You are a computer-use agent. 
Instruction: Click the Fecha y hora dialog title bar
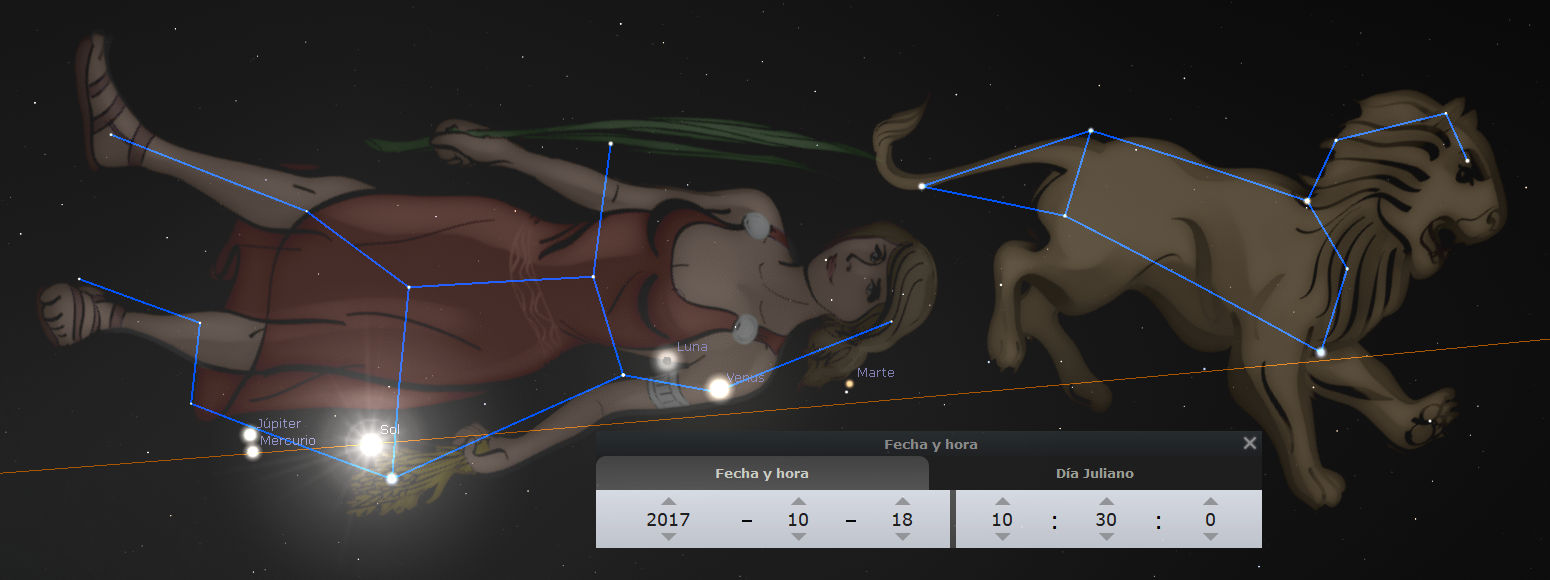[x=930, y=444]
